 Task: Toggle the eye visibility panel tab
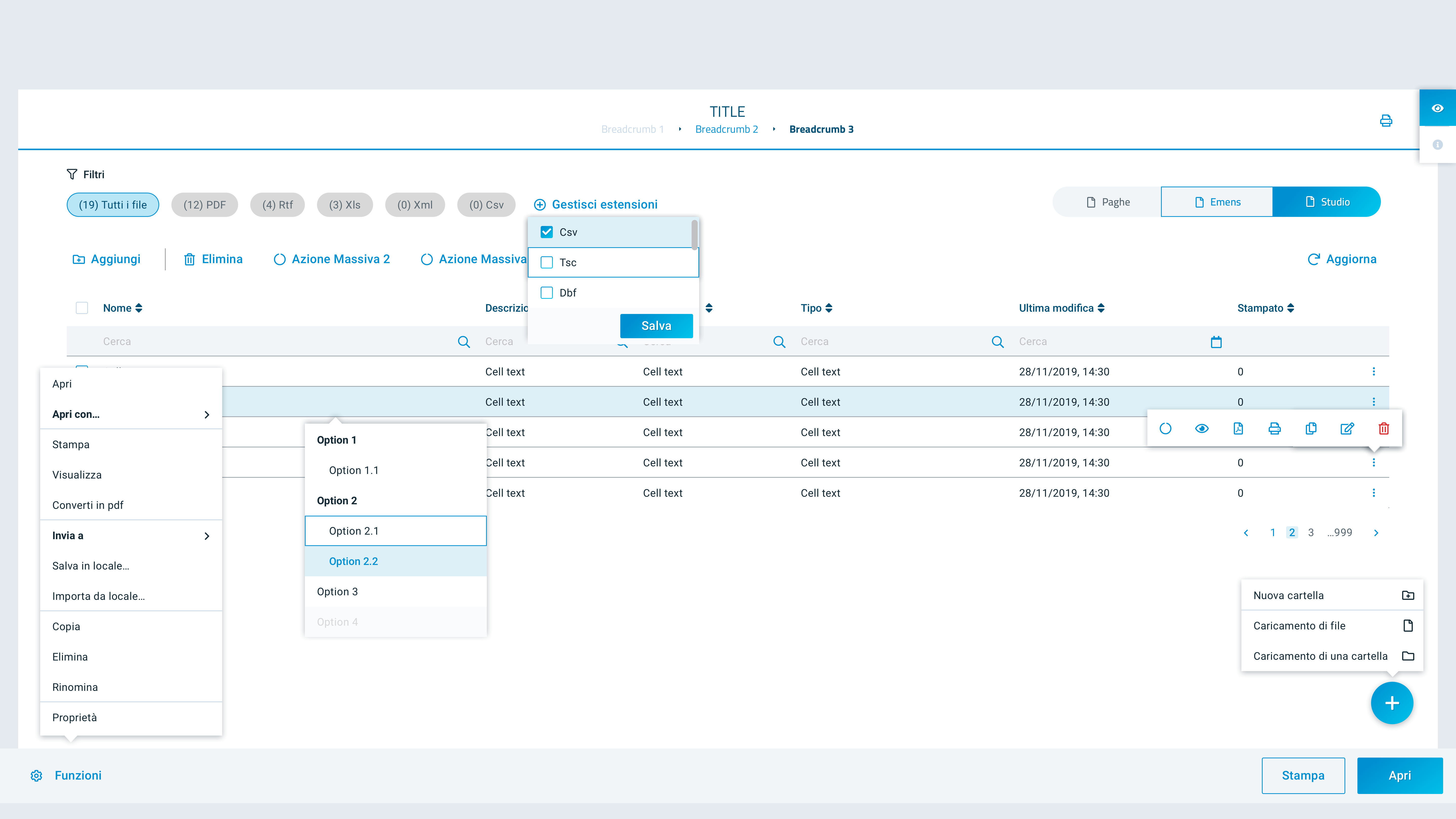pyautogui.click(x=1437, y=108)
